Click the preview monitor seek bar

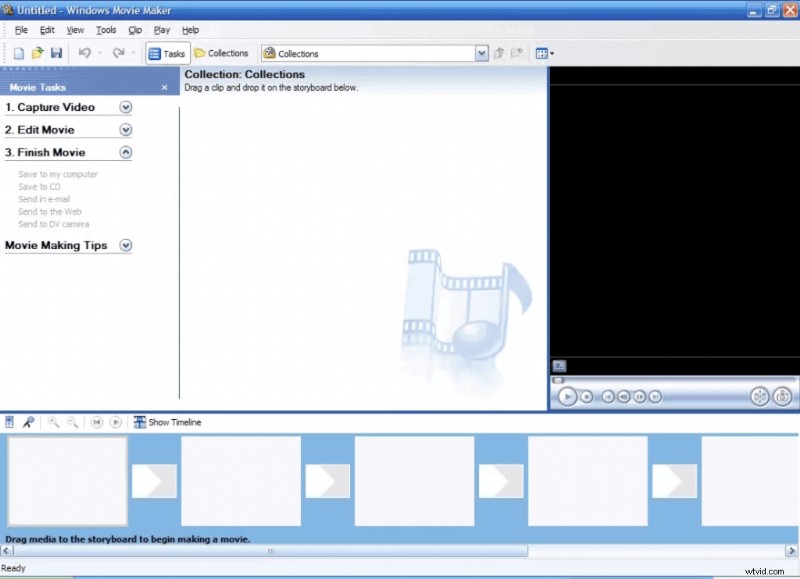point(672,380)
